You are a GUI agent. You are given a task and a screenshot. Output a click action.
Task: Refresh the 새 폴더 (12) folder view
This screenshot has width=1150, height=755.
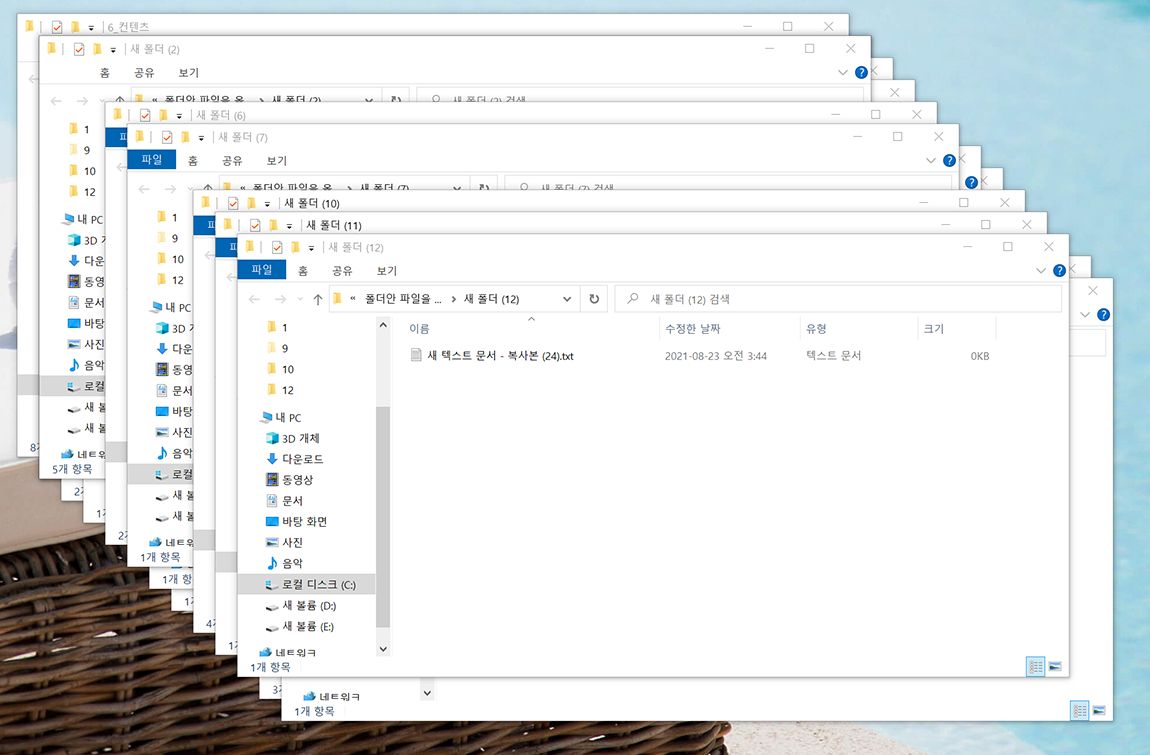(594, 299)
